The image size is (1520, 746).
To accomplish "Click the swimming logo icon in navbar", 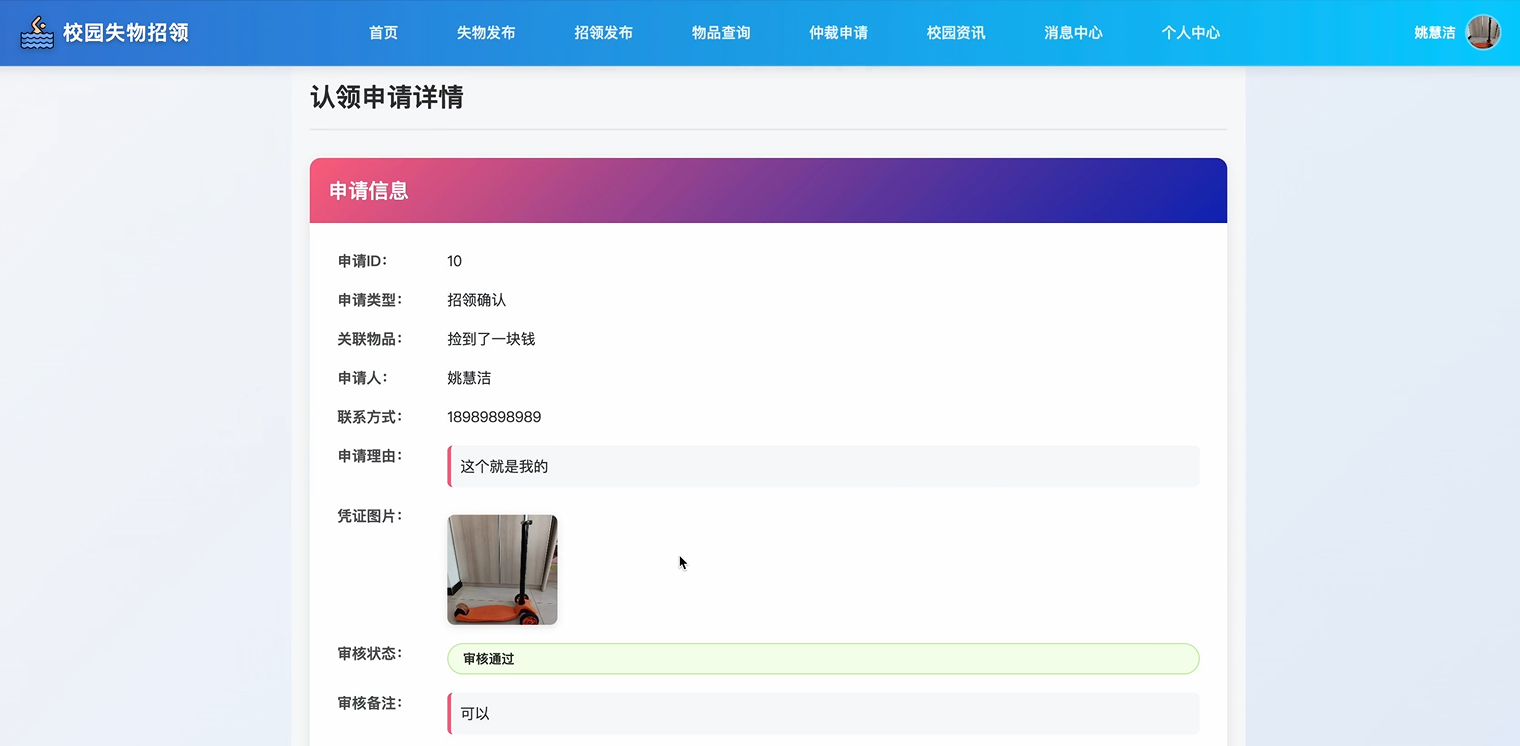I will point(37,31).
